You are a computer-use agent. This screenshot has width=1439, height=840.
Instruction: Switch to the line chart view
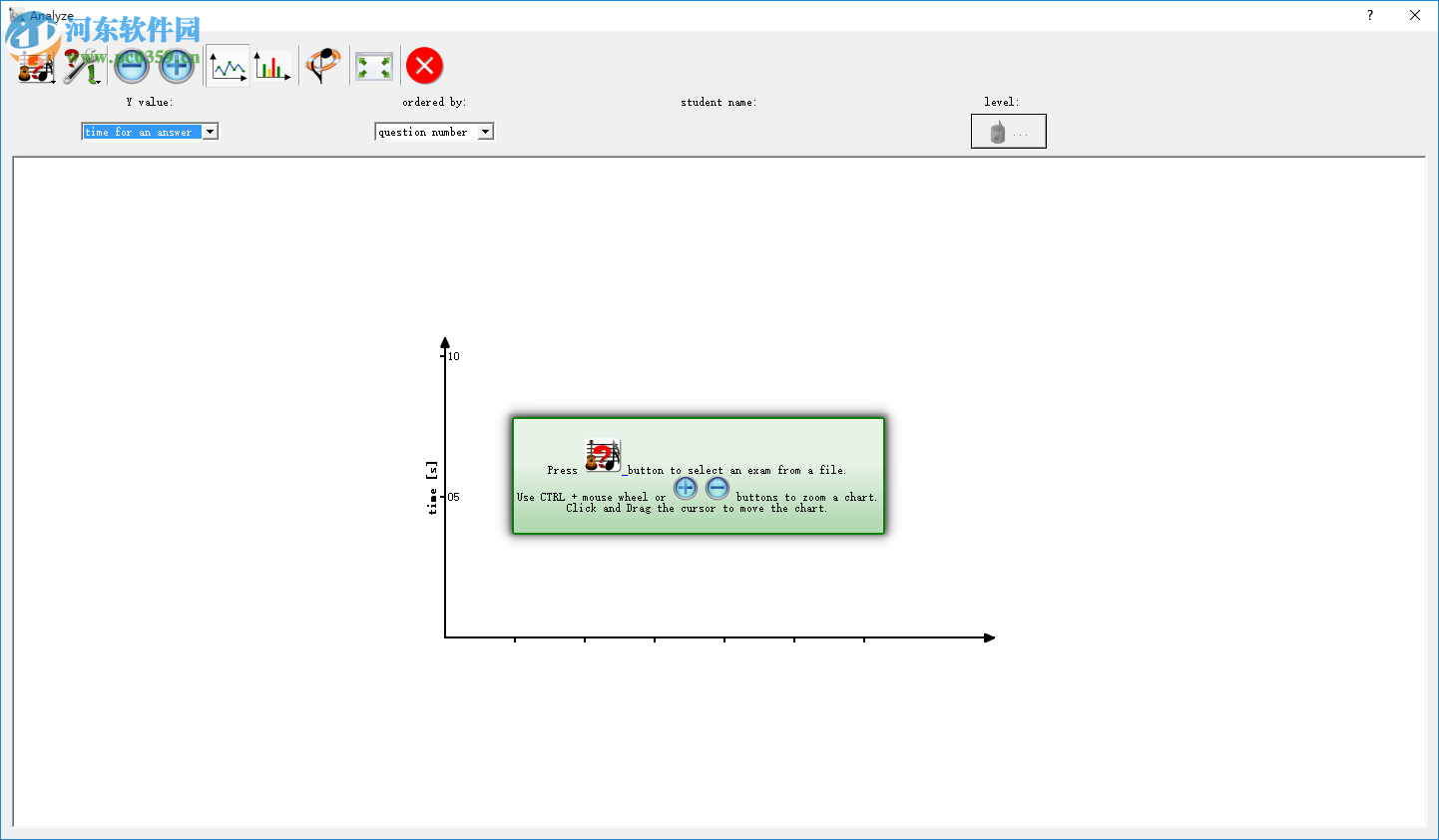tap(228, 67)
